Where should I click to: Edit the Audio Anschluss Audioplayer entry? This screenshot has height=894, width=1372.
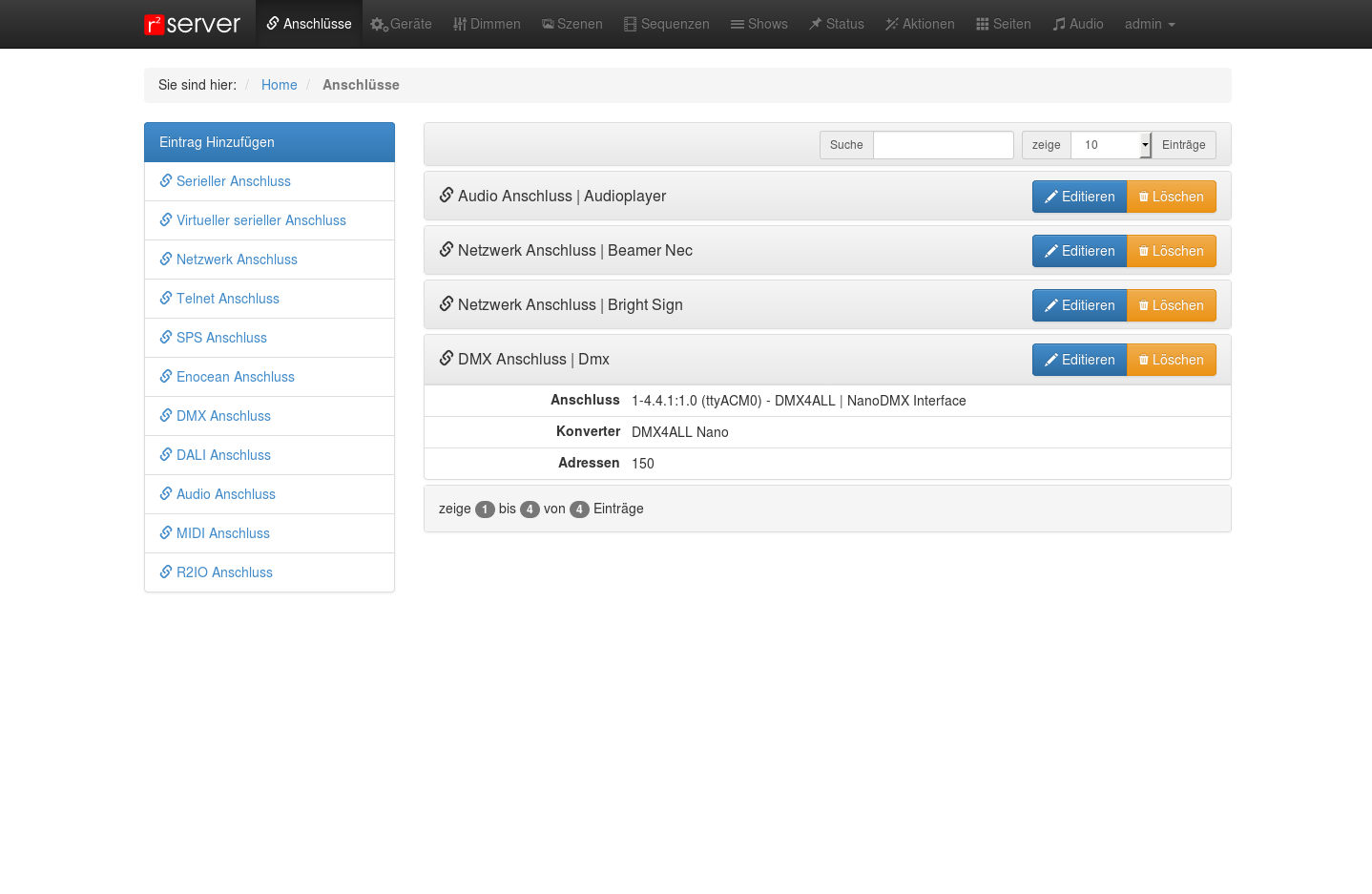[1079, 197]
